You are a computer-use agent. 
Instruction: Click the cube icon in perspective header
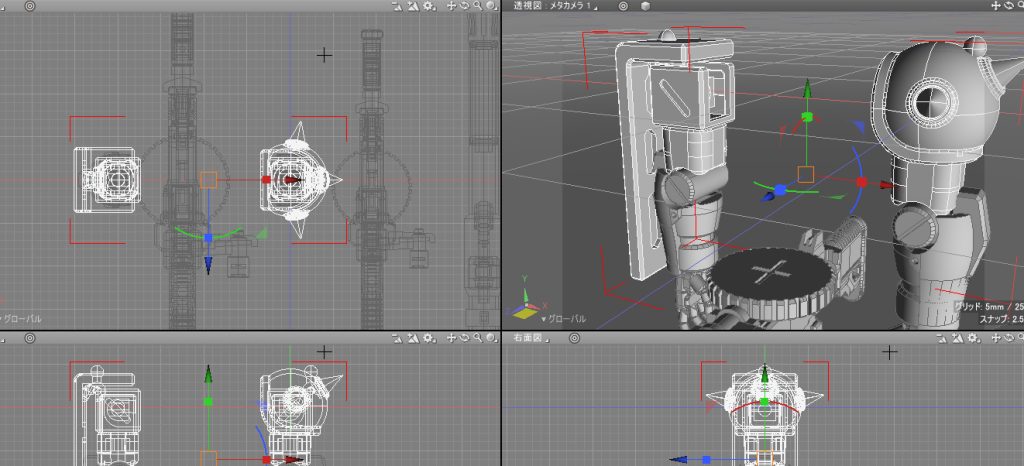point(645,6)
